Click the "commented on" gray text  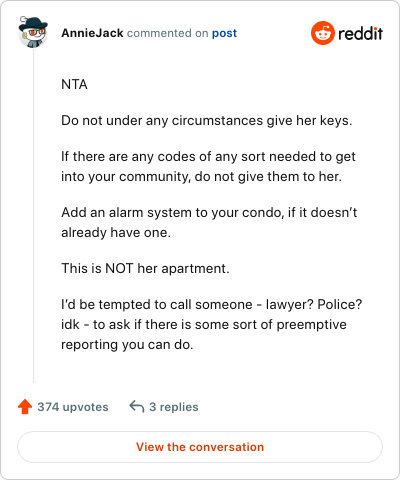pyautogui.click(x=168, y=33)
